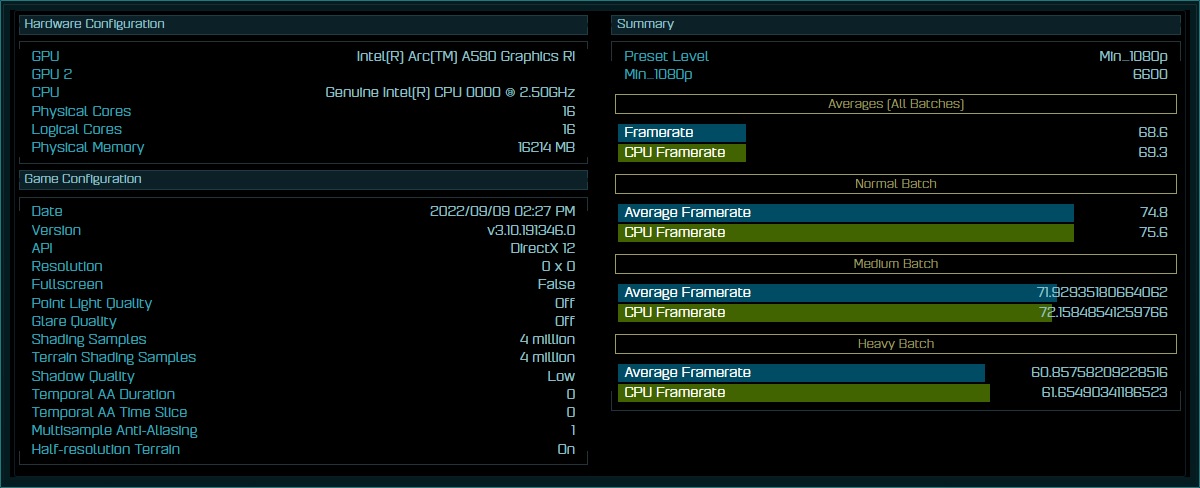Click the Hardware Configuration section header
This screenshot has width=1200, height=488.
coord(303,24)
